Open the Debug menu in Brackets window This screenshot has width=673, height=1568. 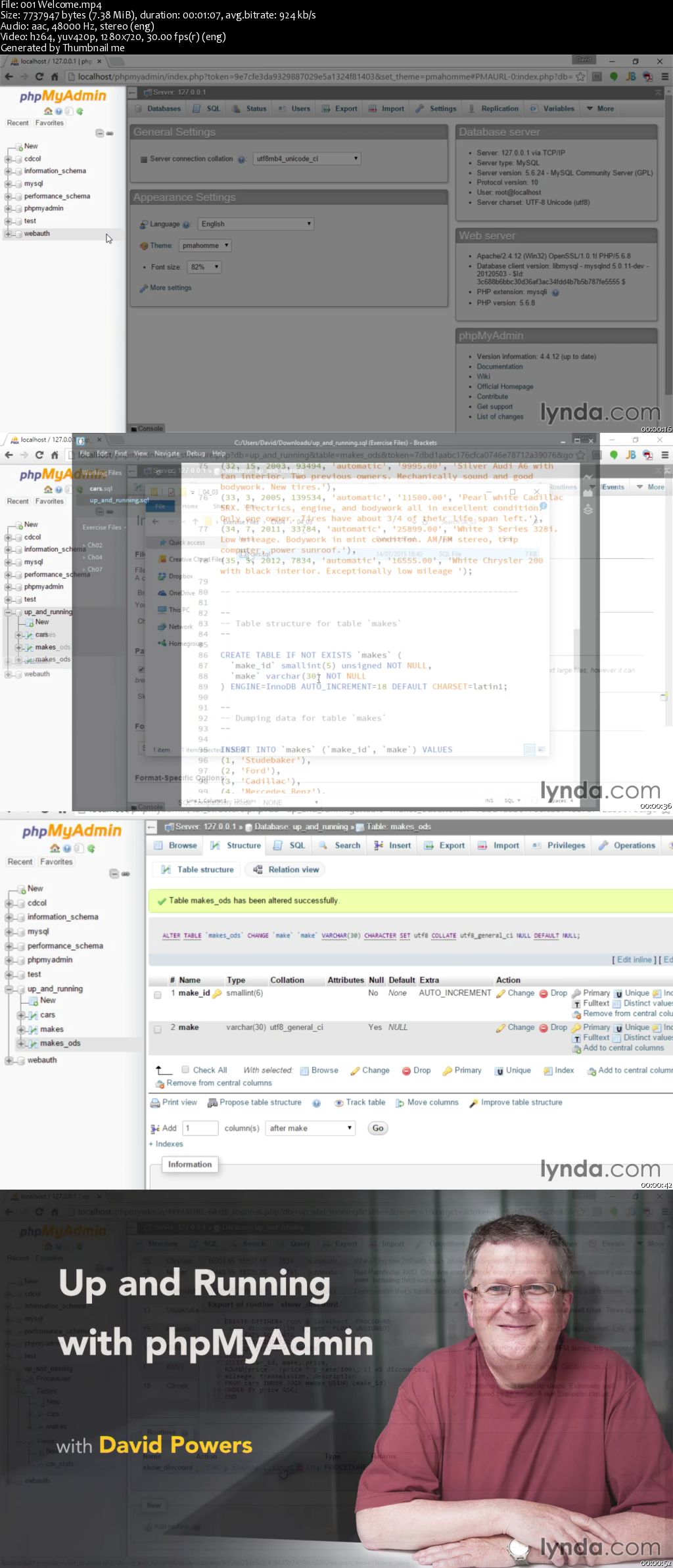click(195, 453)
